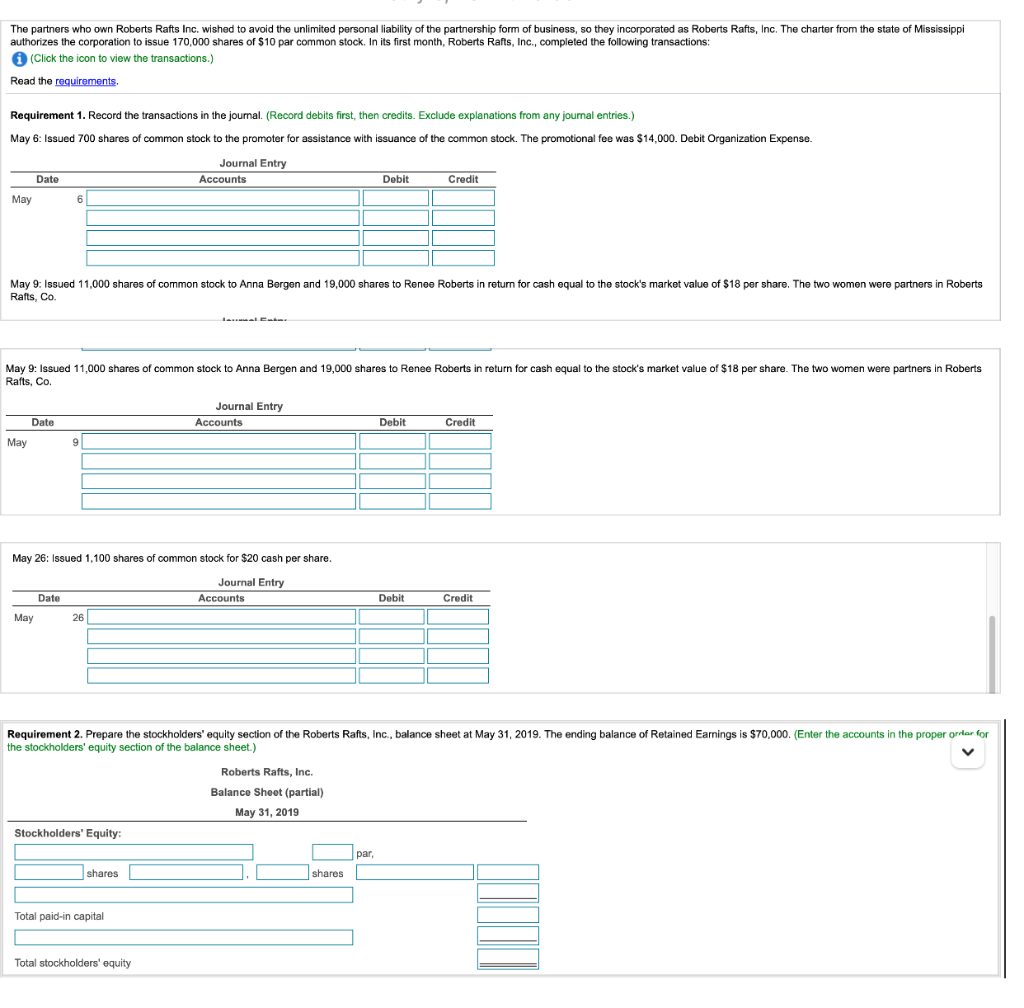Viewport: 1024px width, 1008px height.
Task: Select third Debit field of May 9 entry
Action: (x=392, y=481)
